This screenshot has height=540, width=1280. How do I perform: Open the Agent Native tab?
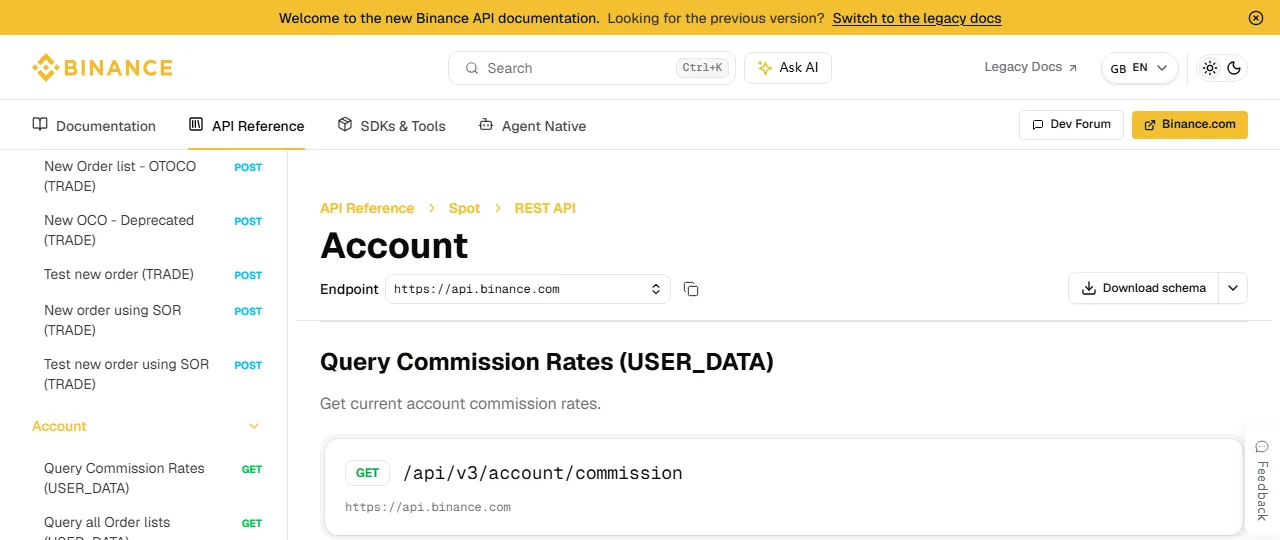click(x=532, y=125)
